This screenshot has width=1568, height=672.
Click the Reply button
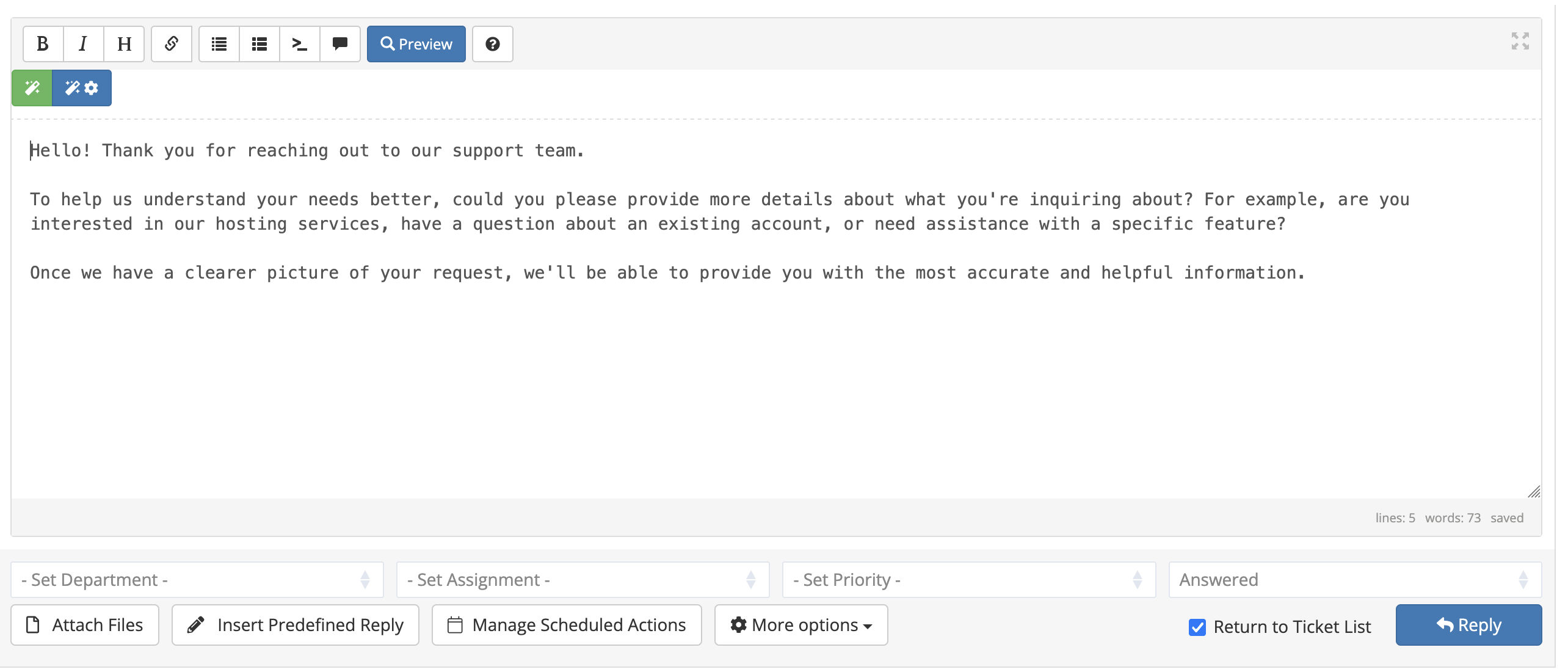point(1468,625)
